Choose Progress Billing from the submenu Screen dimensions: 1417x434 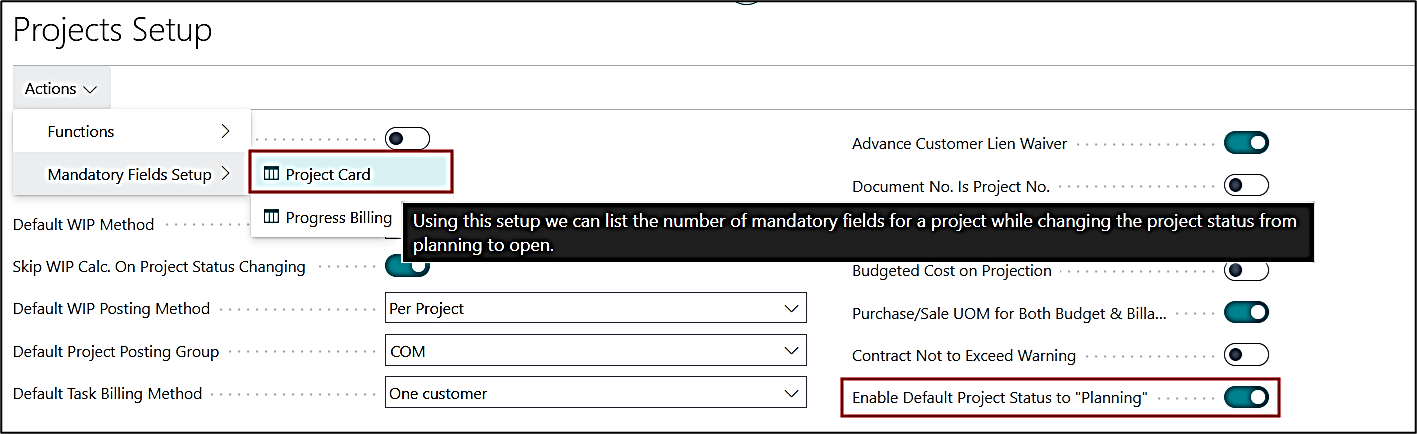[x=338, y=217]
